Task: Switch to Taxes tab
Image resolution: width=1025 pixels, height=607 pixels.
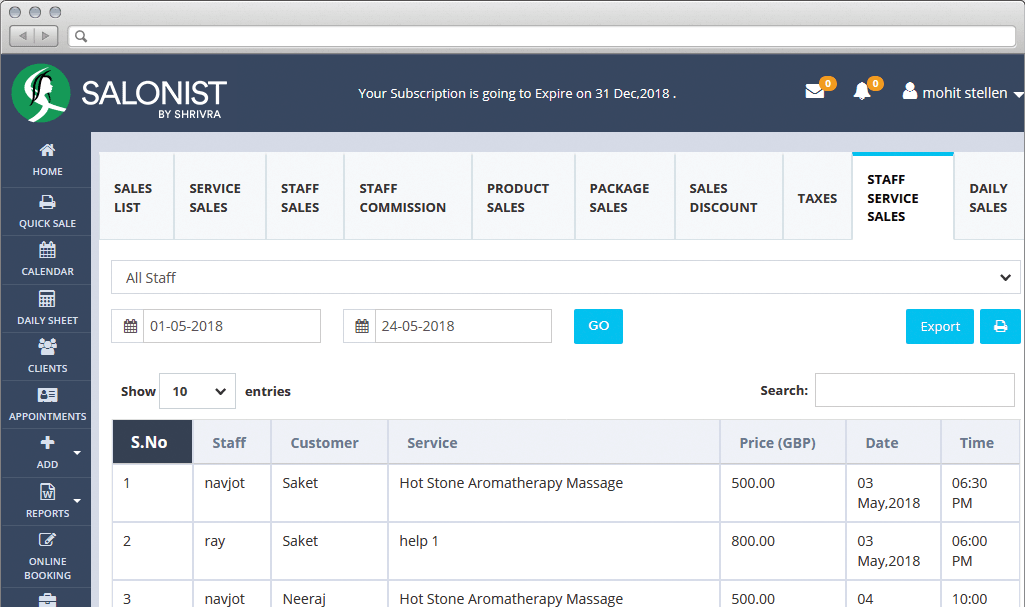Action: [817, 198]
